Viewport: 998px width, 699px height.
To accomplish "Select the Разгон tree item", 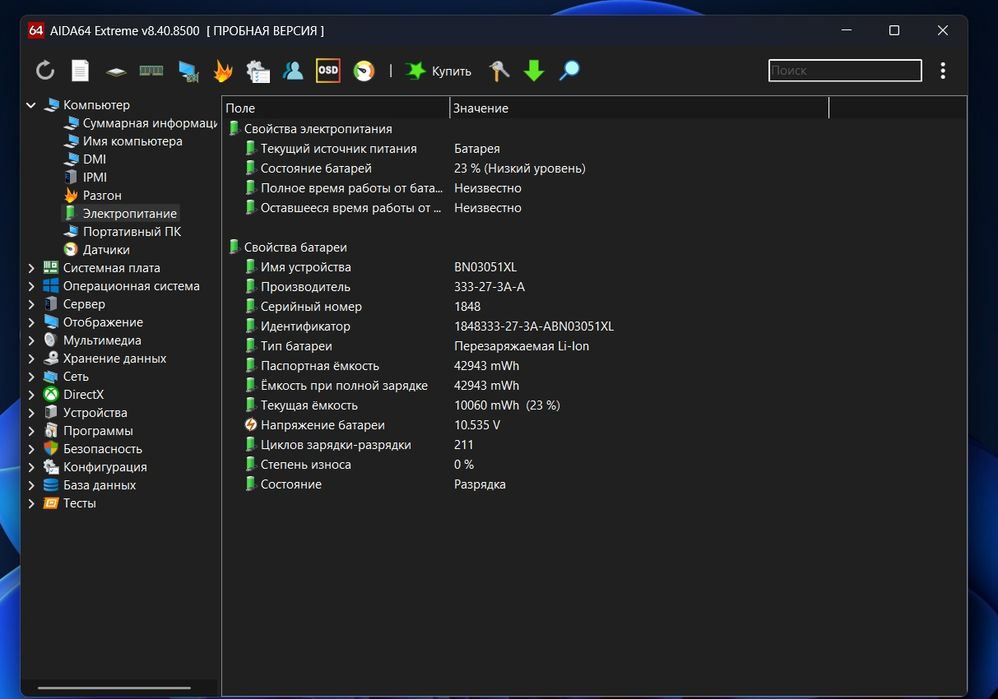I will [93, 195].
